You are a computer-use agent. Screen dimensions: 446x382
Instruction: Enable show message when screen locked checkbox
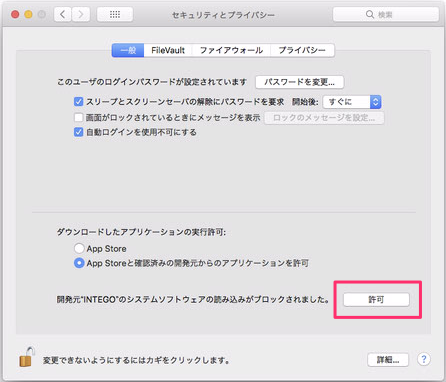click(x=78, y=117)
